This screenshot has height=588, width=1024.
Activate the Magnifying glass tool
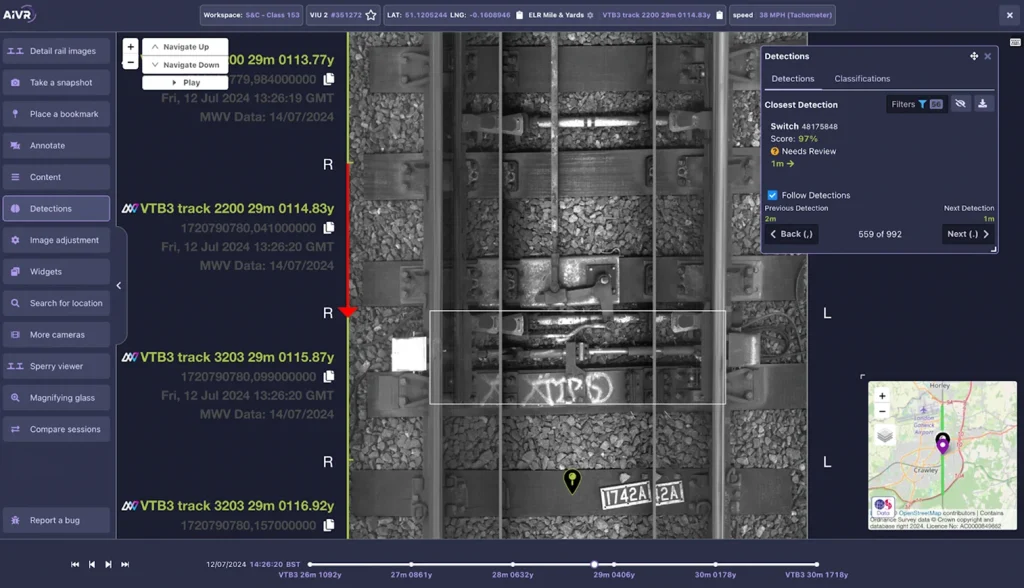[x=56, y=397]
